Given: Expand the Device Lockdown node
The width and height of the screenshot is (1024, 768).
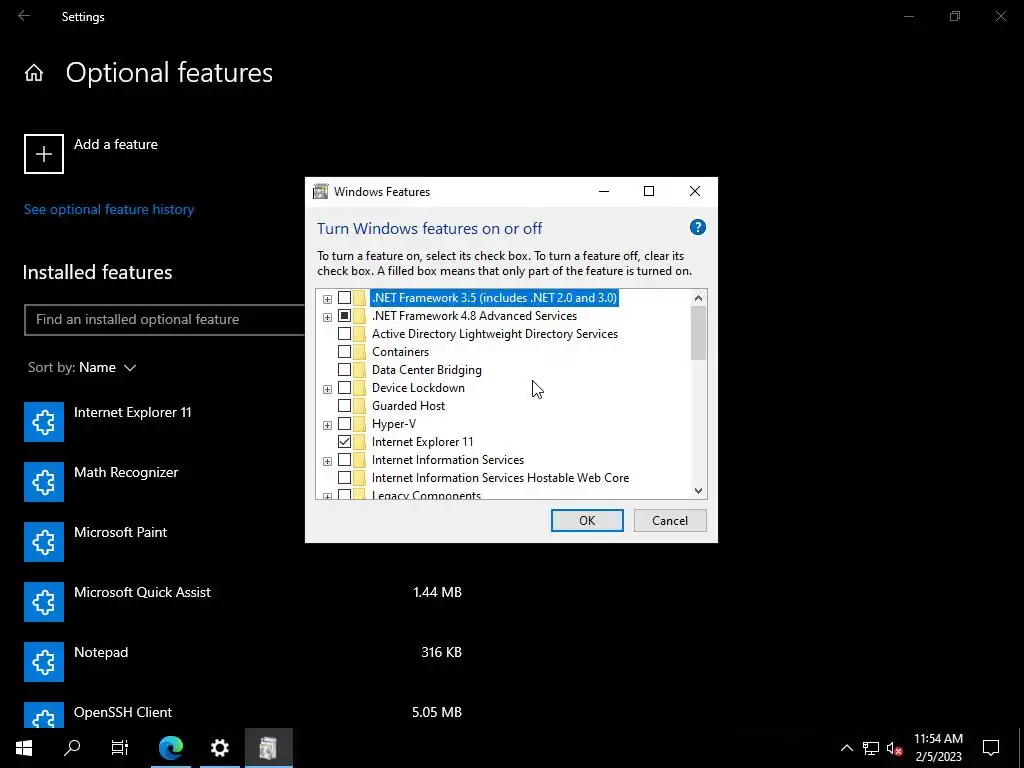Looking at the screenshot, I should point(327,389).
